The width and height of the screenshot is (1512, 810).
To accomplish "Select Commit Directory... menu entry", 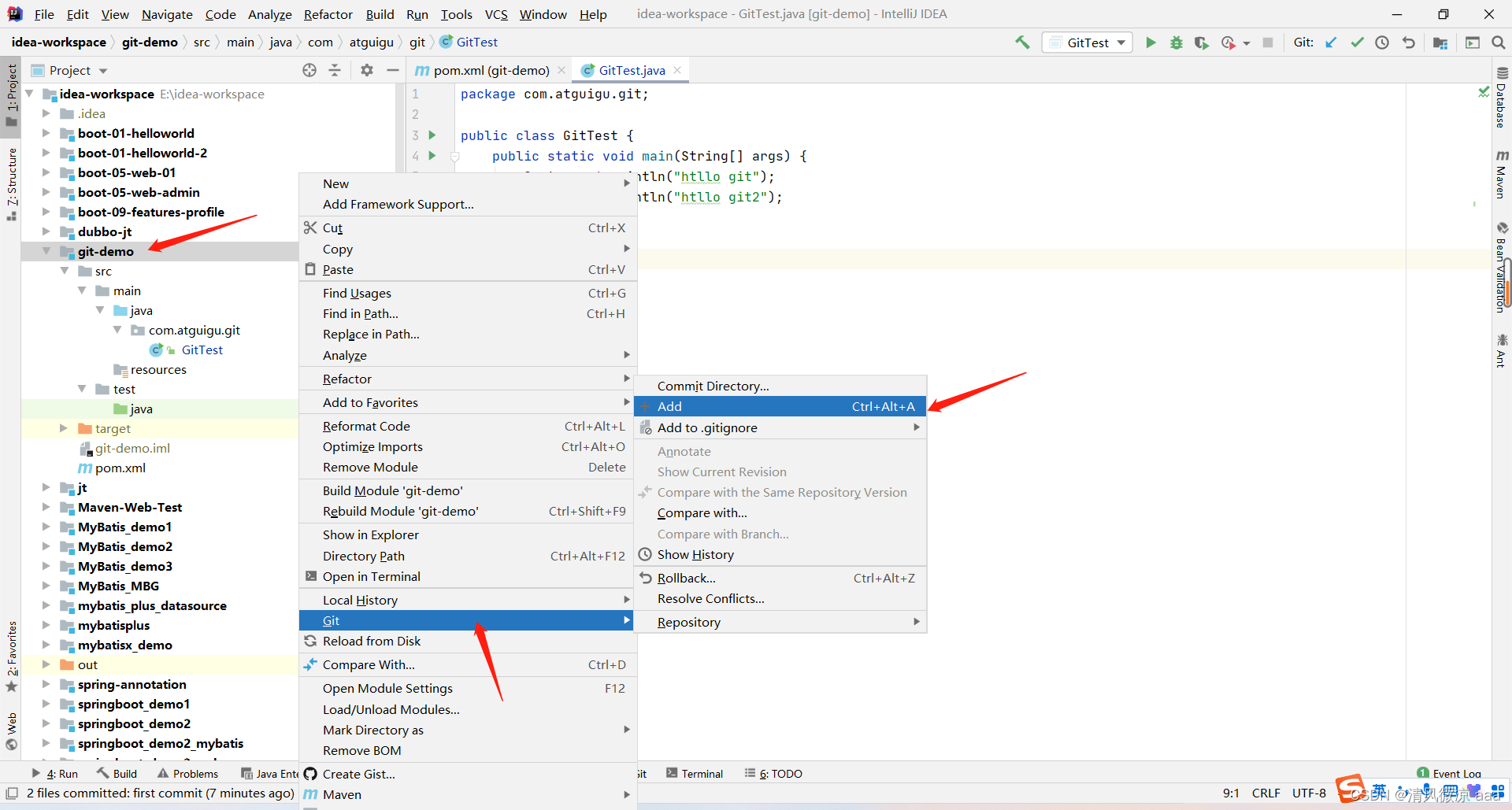I will 780,386.
